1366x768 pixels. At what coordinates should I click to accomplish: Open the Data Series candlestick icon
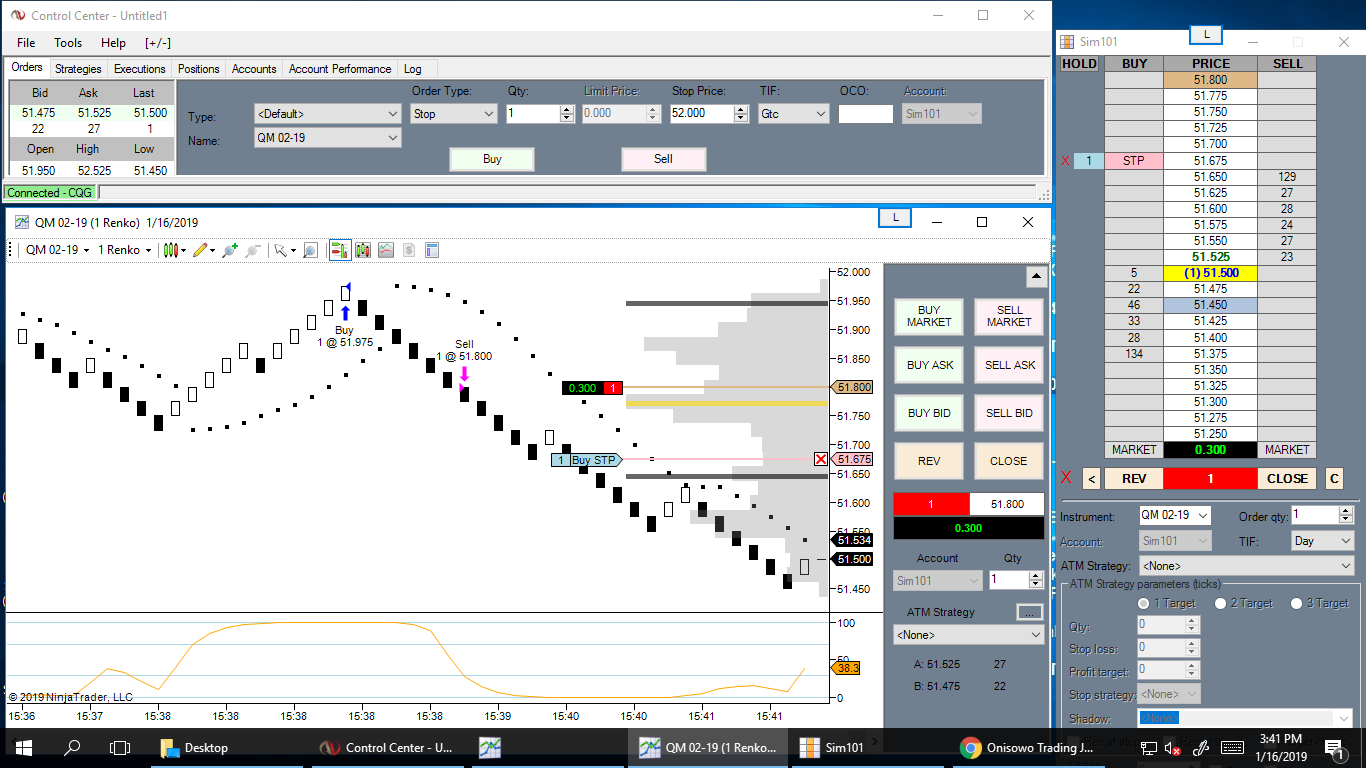(x=362, y=250)
